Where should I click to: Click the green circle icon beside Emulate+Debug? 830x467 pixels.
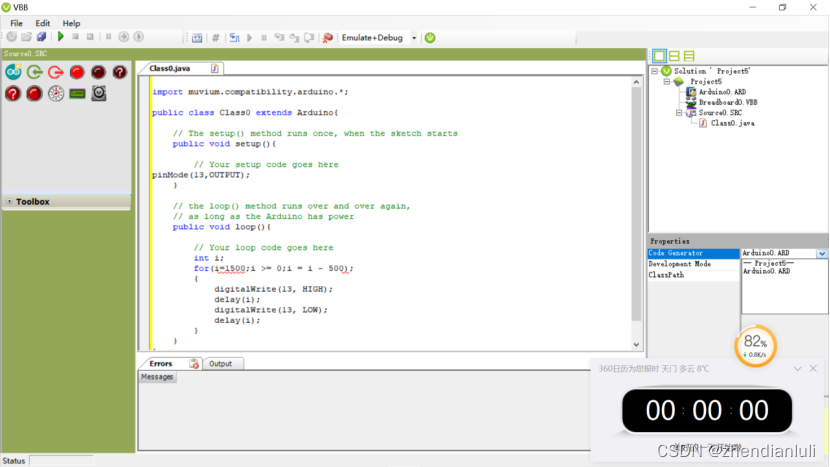[430, 38]
